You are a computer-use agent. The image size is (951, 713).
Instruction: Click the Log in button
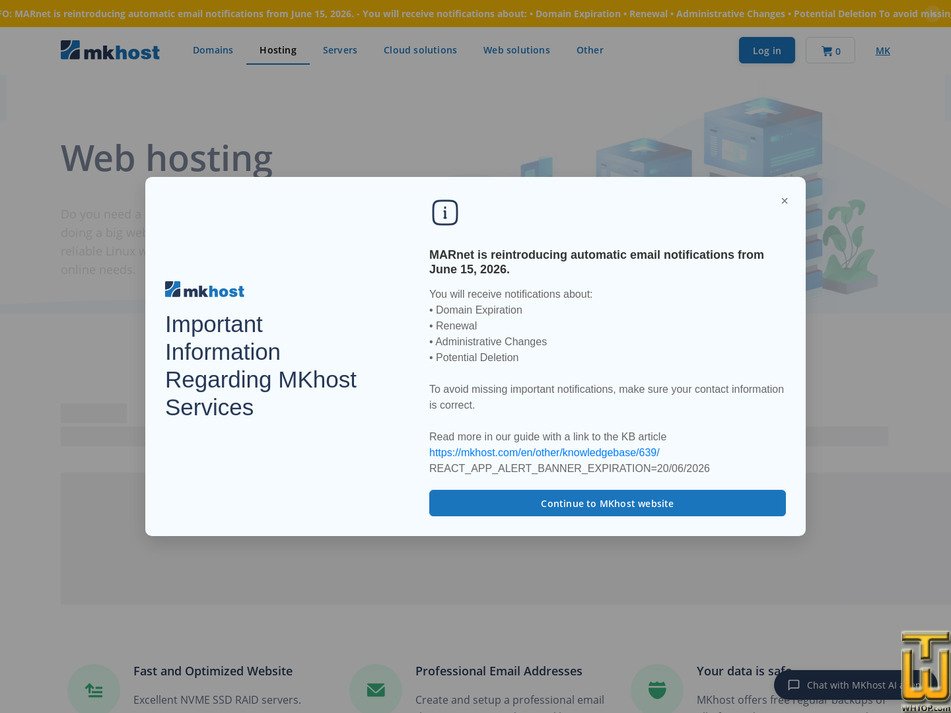(x=767, y=50)
